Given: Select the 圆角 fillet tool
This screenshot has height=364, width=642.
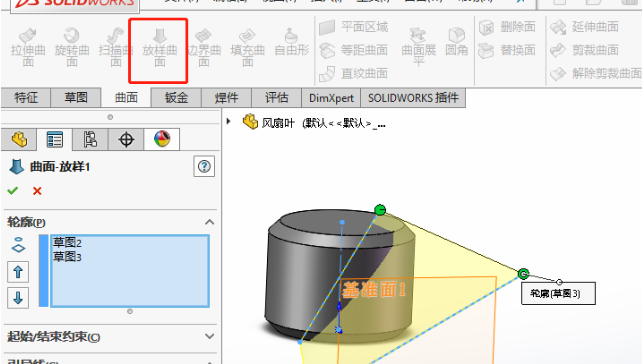Looking at the screenshot, I should click(457, 43).
